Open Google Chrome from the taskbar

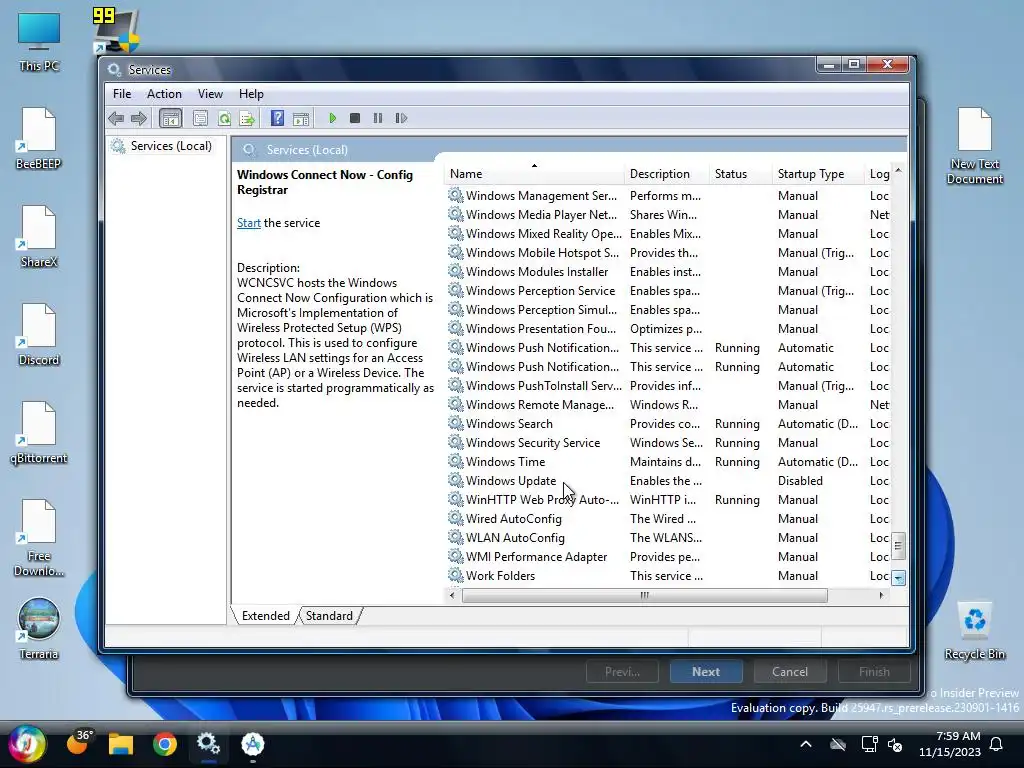[x=165, y=744]
